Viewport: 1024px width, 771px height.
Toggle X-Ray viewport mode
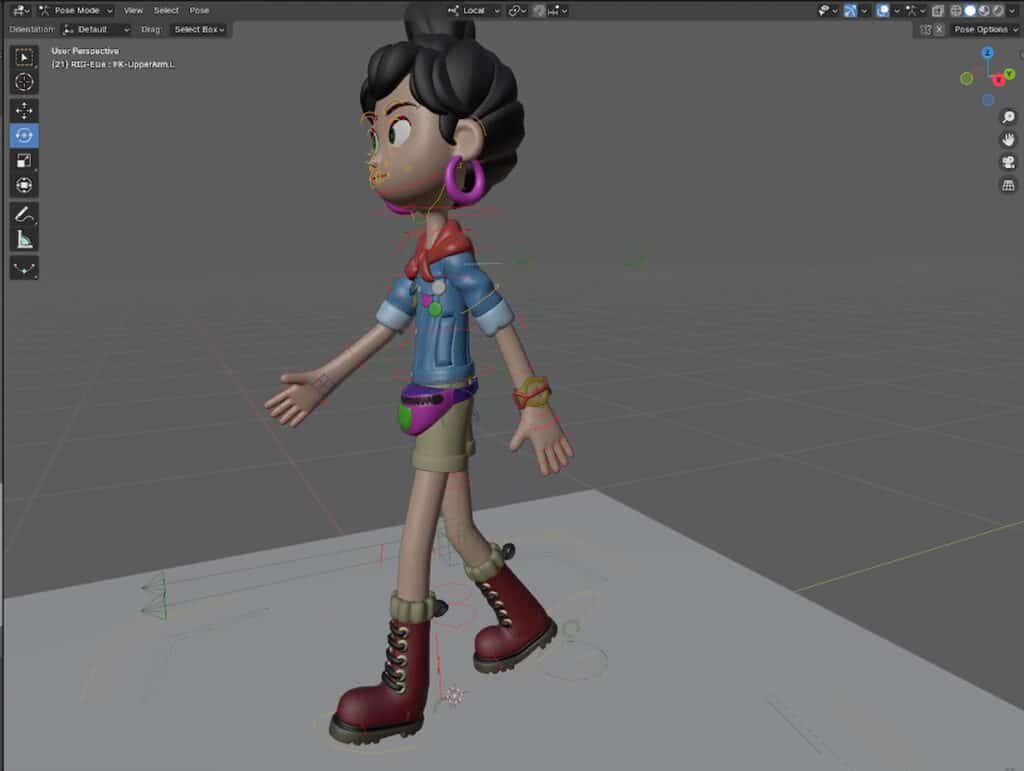pos(938,10)
